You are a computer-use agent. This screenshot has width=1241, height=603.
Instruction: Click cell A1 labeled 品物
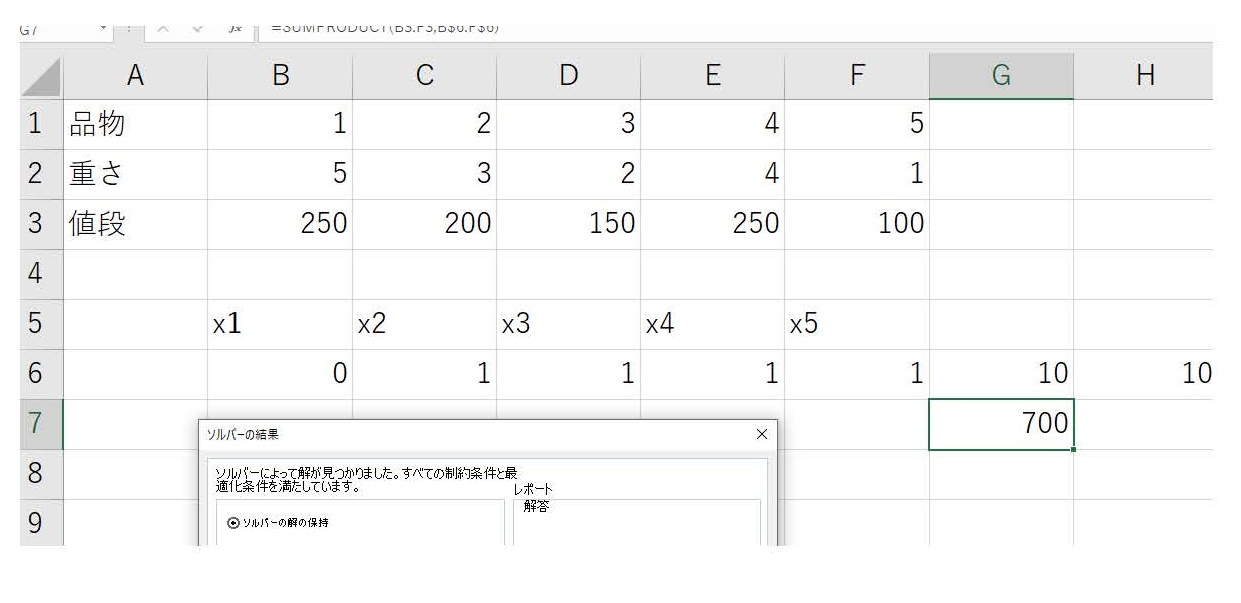[135, 124]
